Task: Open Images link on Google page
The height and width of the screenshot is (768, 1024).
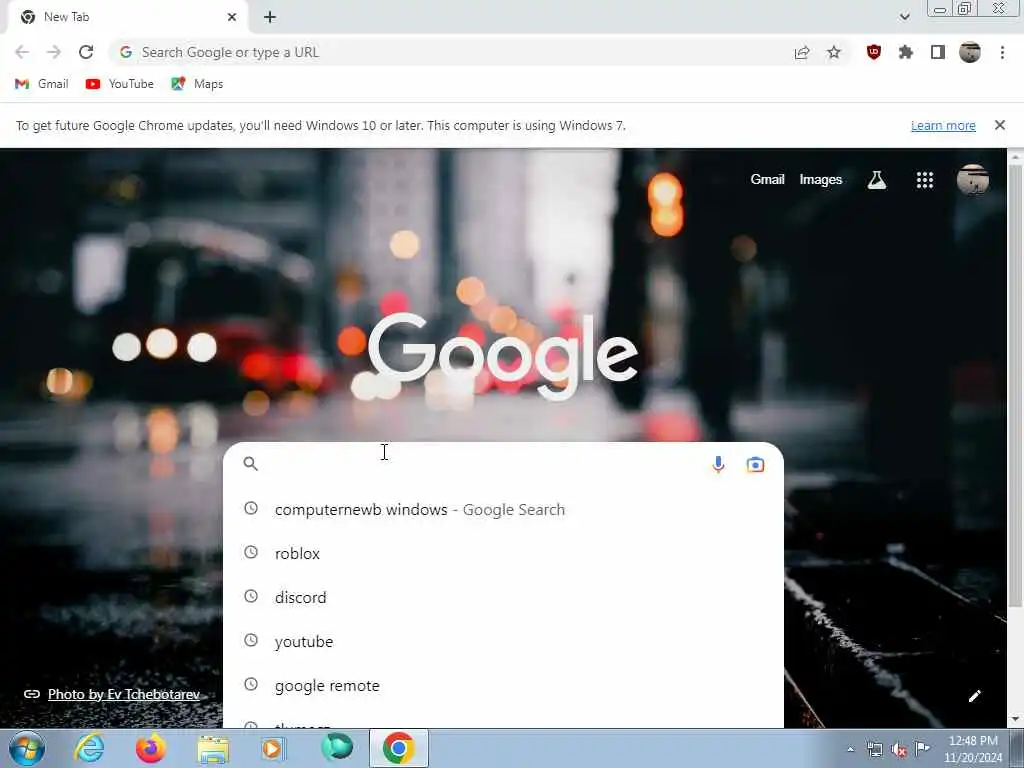Action: pyautogui.click(x=821, y=180)
